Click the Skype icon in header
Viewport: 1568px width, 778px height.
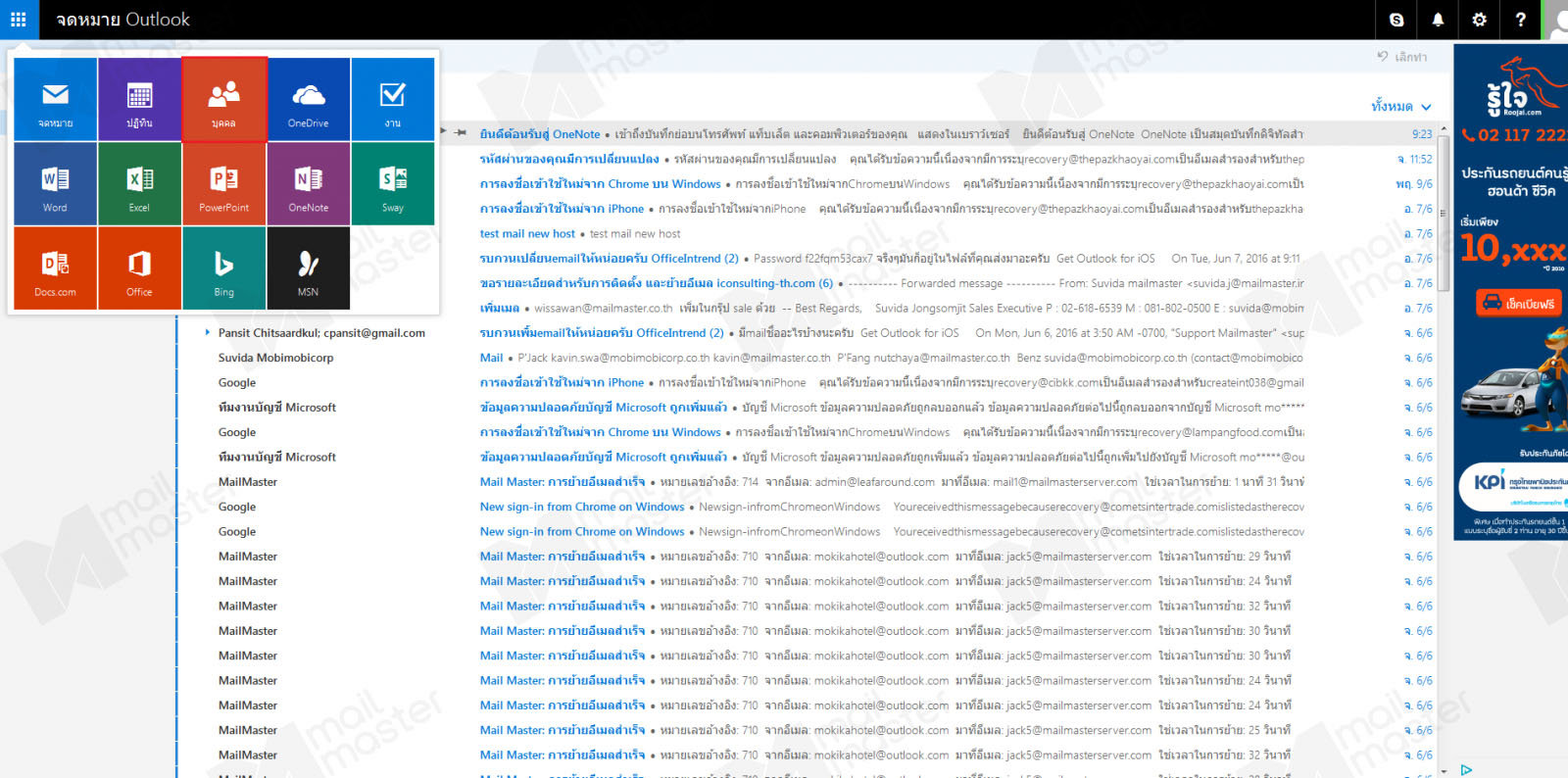(1396, 20)
